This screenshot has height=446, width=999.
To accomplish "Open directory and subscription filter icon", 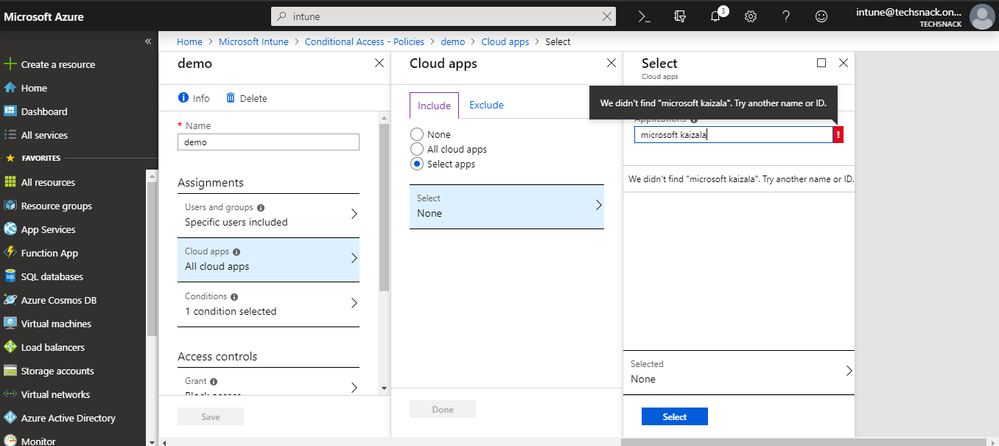I will (680, 17).
